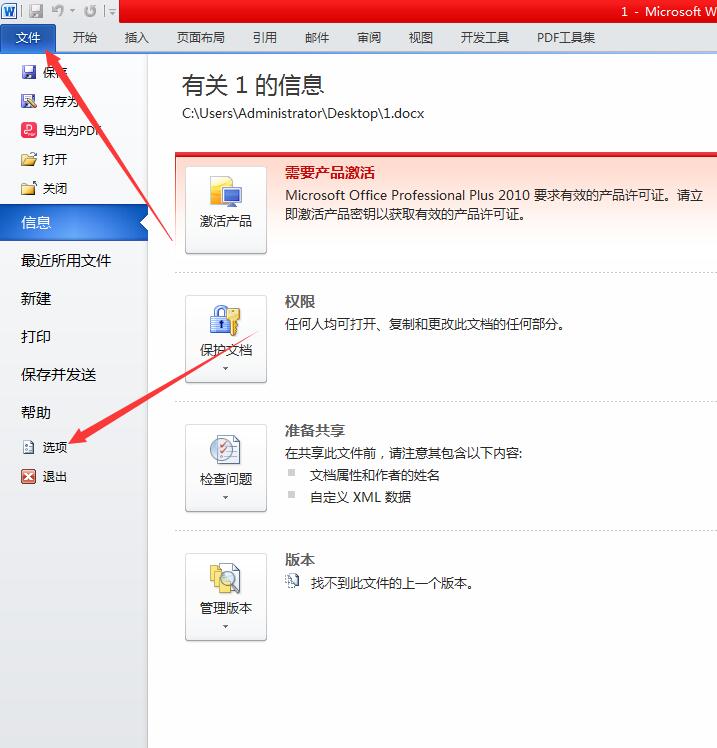The width and height of the screenshot is (717, 748).
Task: Switch to the 视图 ribbon tab
Action: click(421, 38)
